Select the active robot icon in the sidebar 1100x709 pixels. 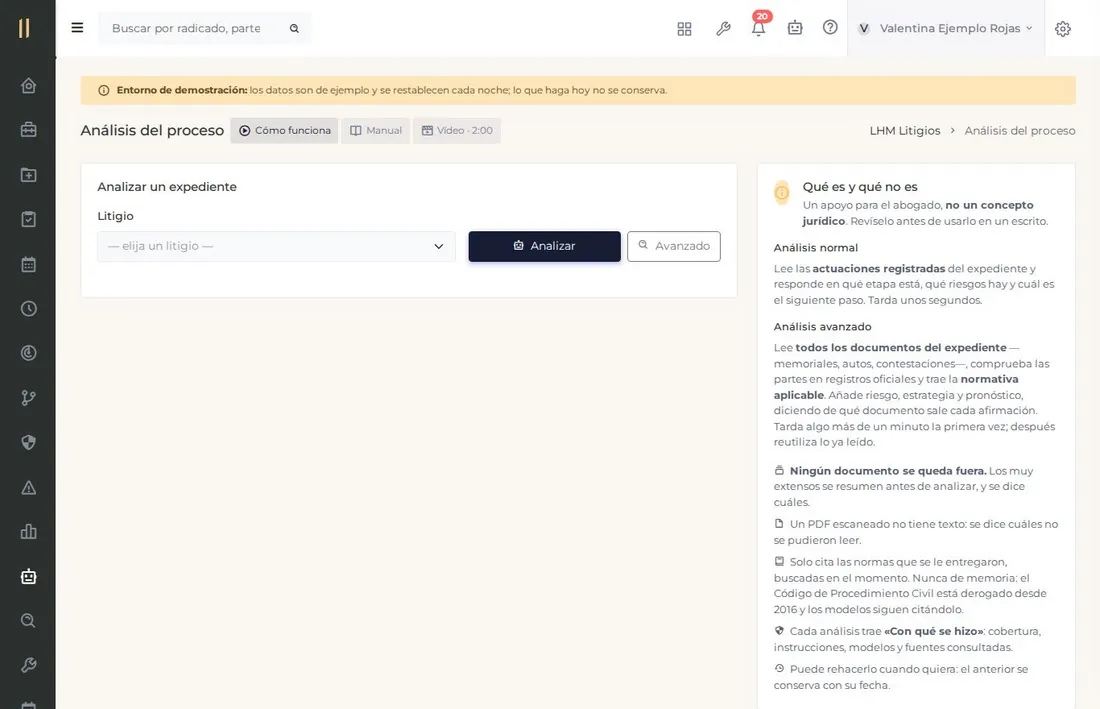click(x=28, y=576)
